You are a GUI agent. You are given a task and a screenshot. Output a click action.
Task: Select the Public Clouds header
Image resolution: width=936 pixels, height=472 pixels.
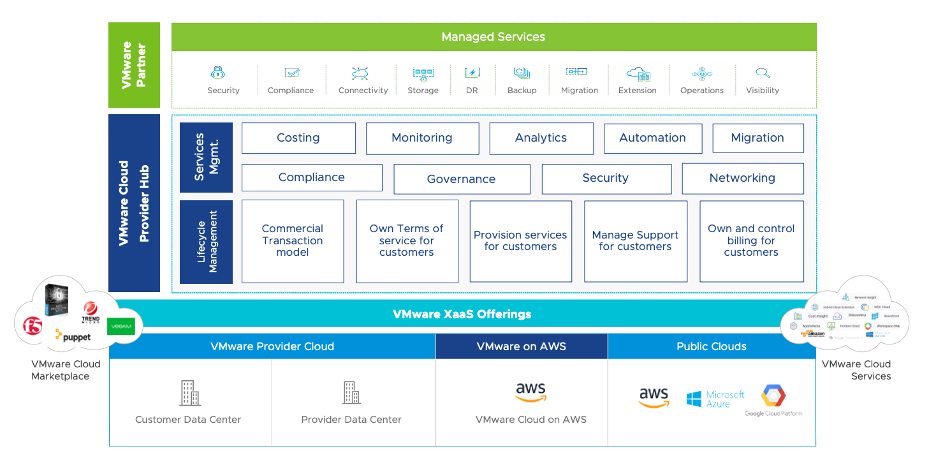(x=712, y=346)
